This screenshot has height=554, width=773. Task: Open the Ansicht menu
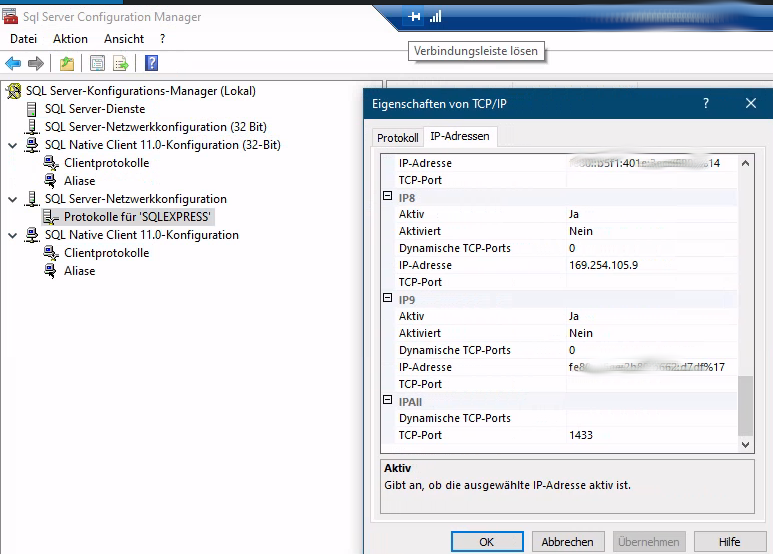click(x=124, y=39)
